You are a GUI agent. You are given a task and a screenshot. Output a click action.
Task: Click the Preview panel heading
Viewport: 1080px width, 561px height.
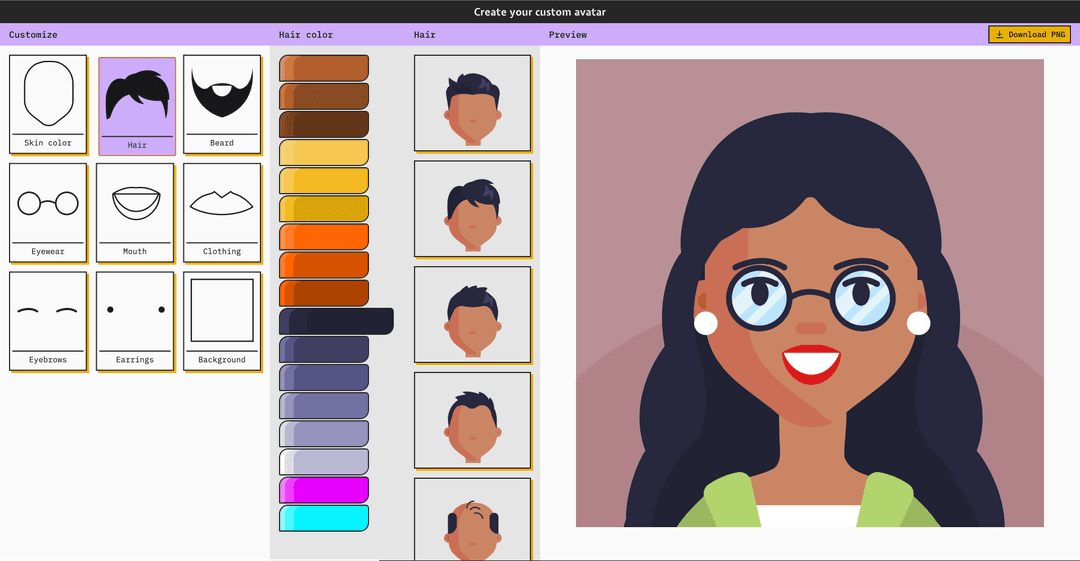[568, 34]
